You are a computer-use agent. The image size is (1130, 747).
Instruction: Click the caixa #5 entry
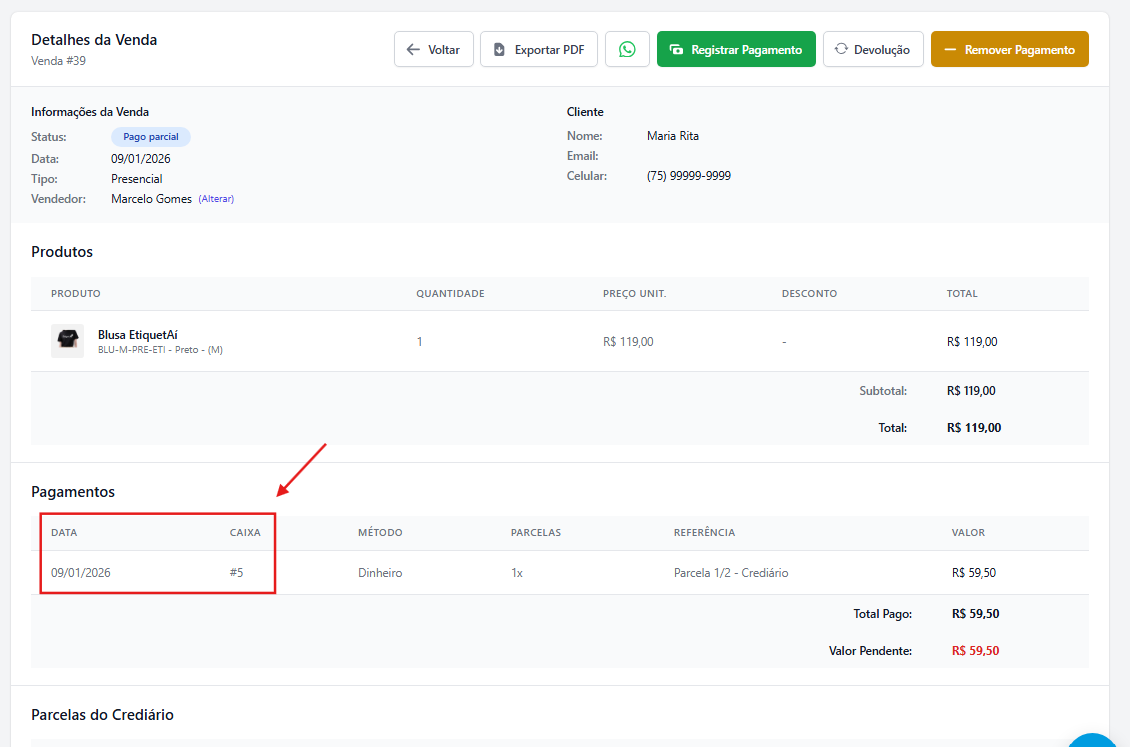(x=236, y=573)
